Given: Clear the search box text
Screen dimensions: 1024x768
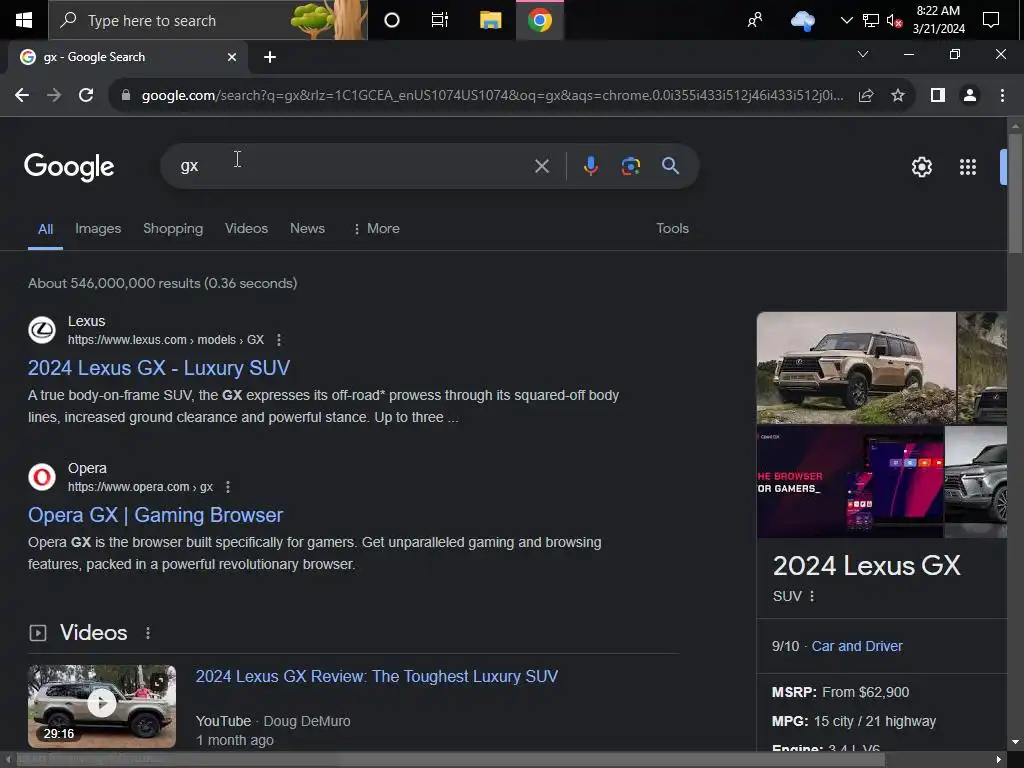Looking at the screenshot, I should 541,166.
